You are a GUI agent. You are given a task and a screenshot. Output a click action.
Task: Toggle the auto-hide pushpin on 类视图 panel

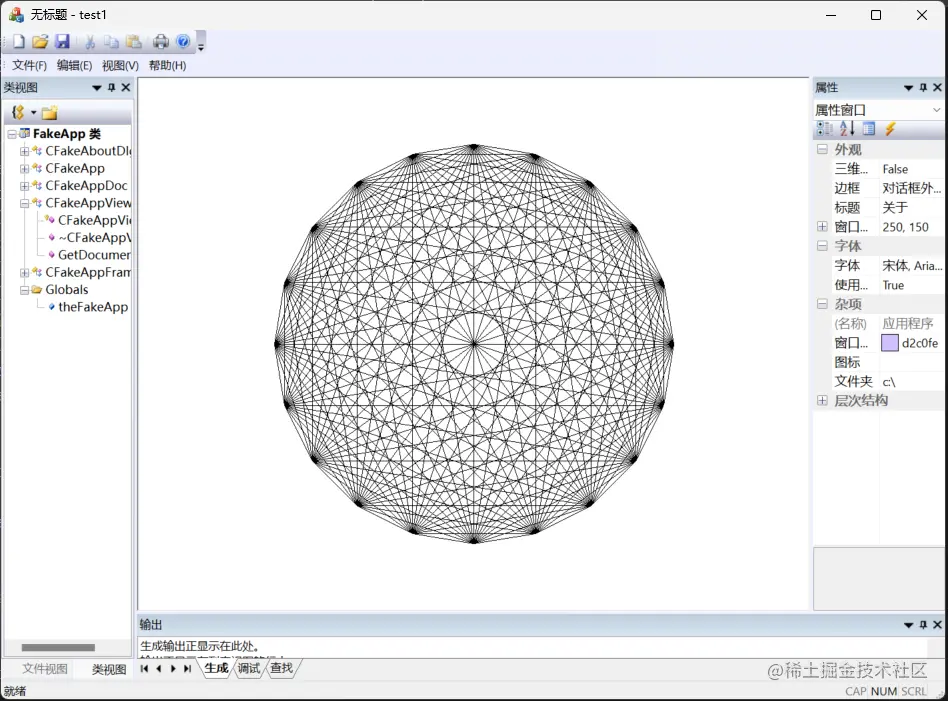pos(110,87)
